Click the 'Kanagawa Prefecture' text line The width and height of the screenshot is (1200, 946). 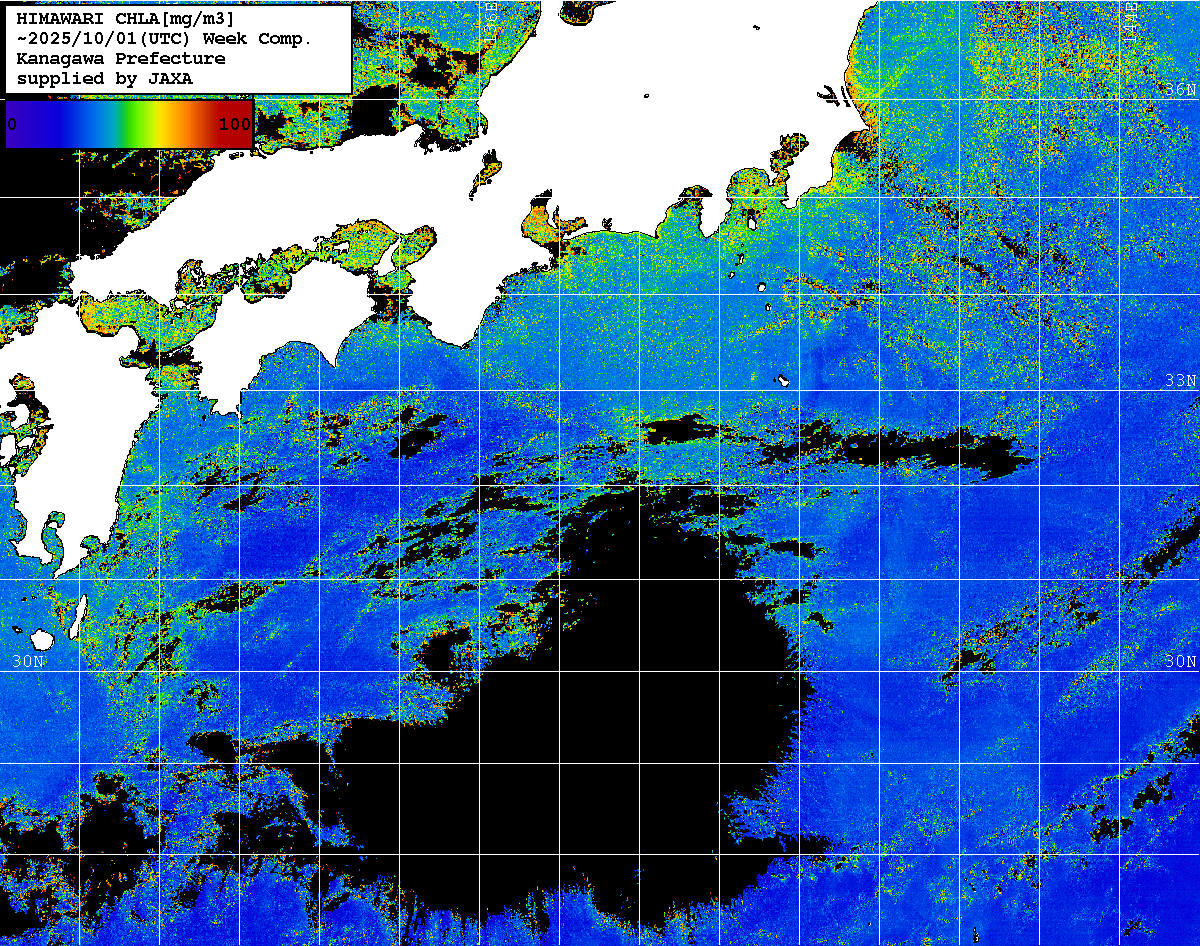pyautogui.click(x=121, y=58)
